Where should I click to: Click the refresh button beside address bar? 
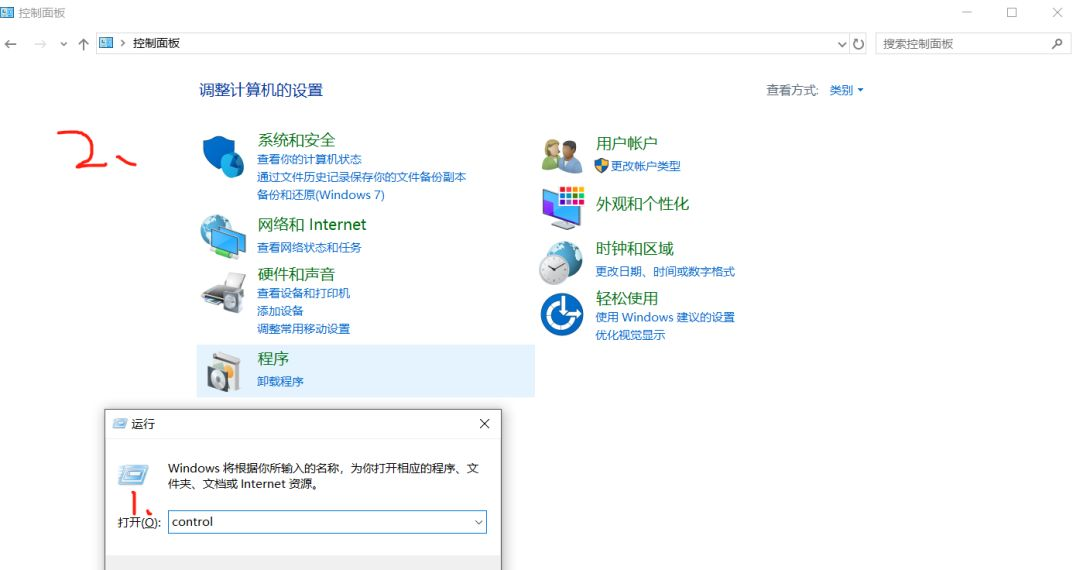coord(858,44)
